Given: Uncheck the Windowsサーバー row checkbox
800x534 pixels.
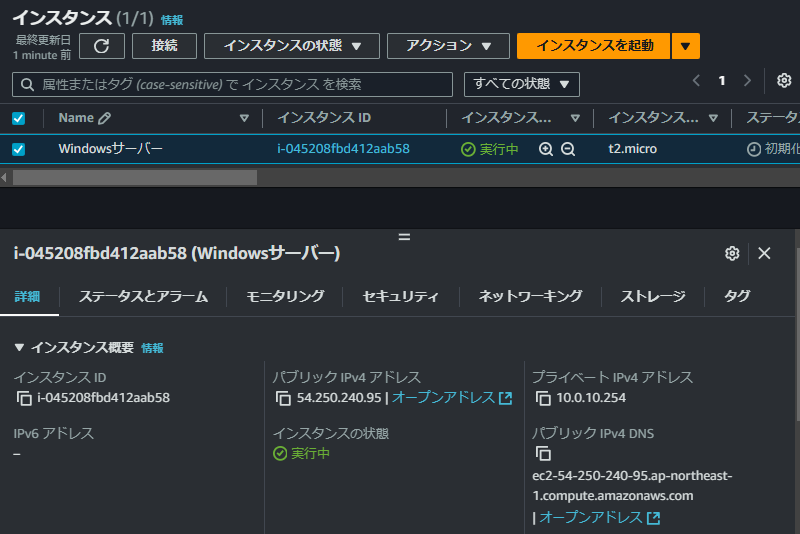Looking at the screenshot, I should point(18,149).
